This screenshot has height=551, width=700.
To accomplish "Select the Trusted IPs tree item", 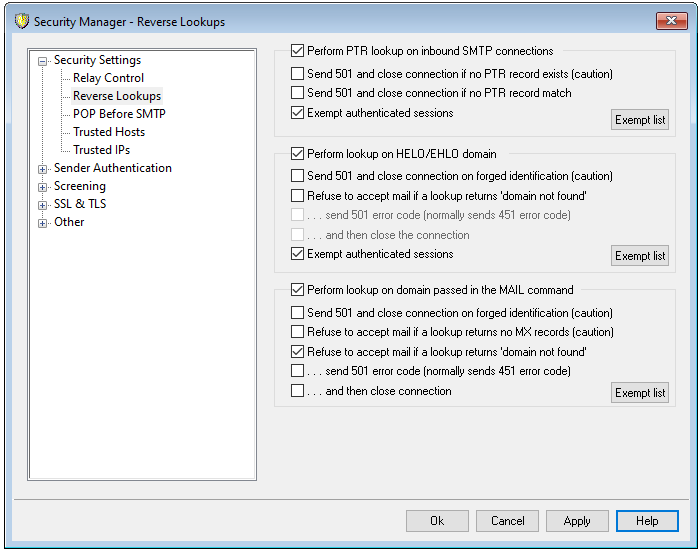I will click(101, 150).
